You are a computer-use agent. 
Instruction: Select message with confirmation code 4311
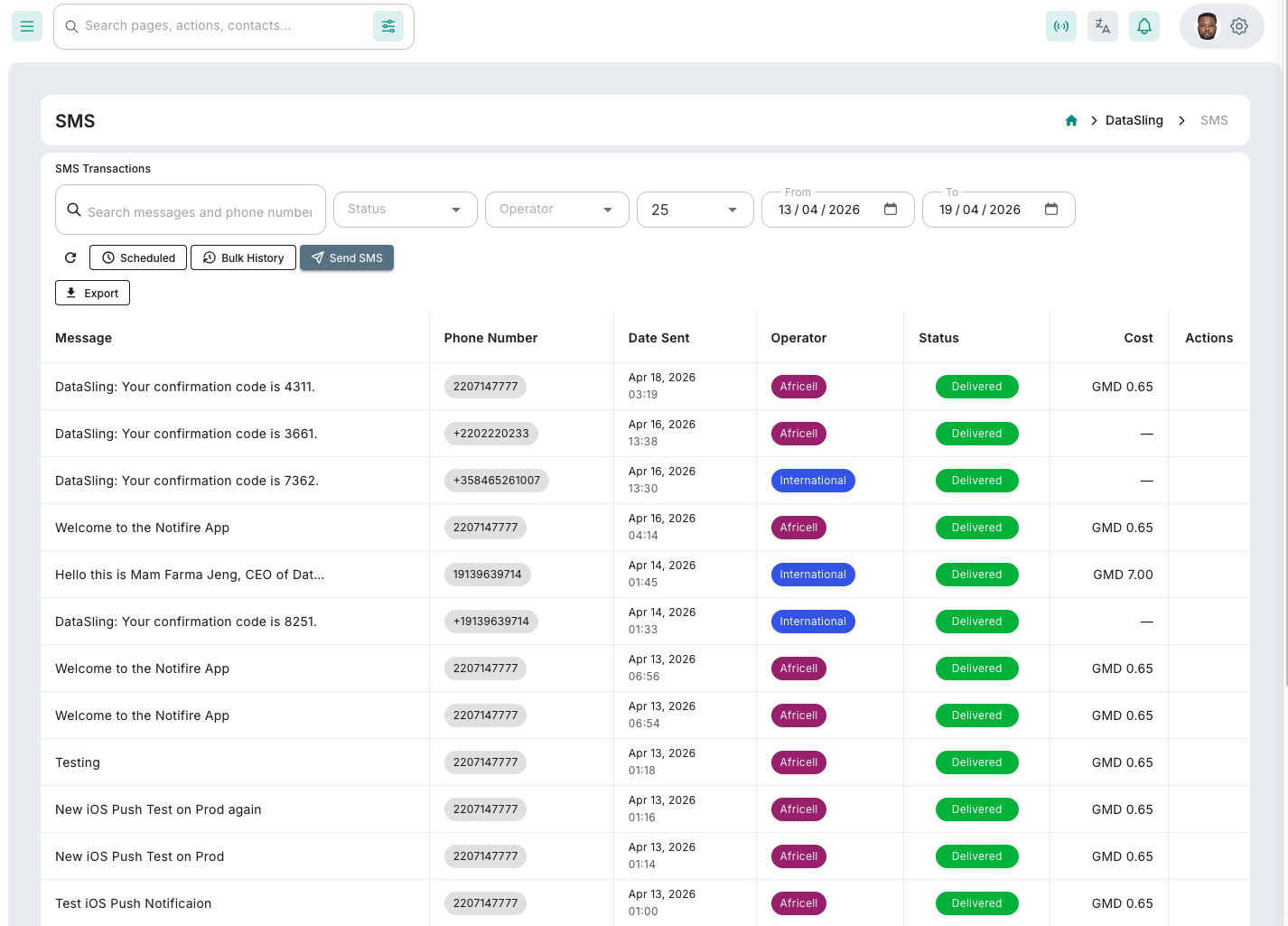pos(185,387)
